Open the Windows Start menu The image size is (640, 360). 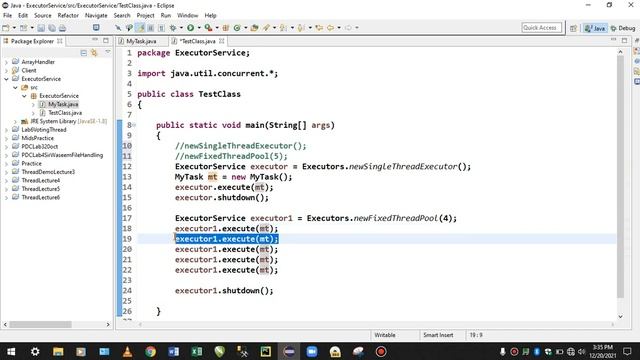[11, 351]
